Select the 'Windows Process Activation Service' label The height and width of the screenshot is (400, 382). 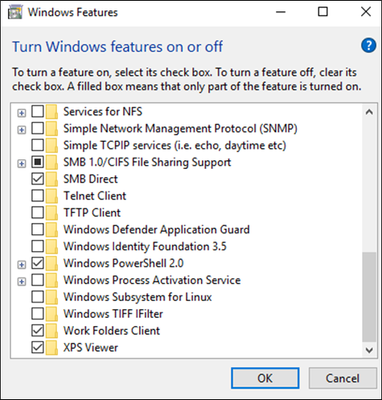click(152, 280)
